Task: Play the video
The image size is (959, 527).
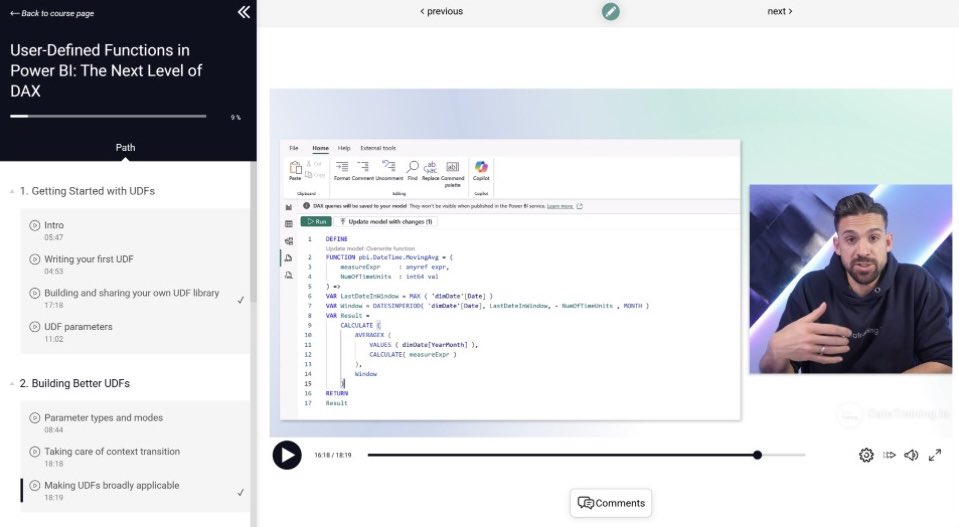Action: 287,455
